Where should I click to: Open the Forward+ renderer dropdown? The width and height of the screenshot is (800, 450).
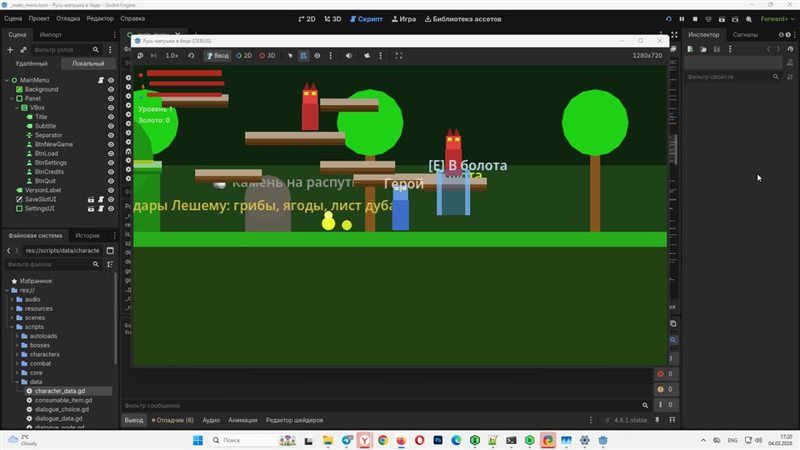[777, 19]
